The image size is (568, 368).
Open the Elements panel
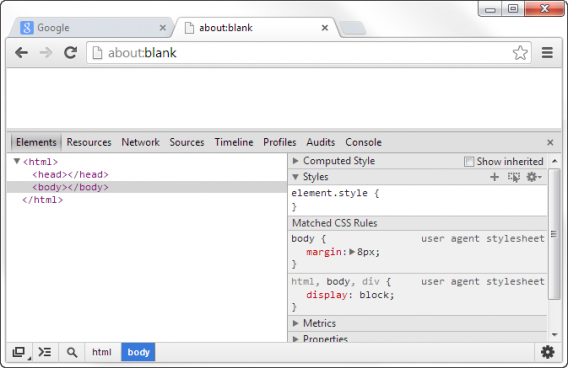coord(36,142)
